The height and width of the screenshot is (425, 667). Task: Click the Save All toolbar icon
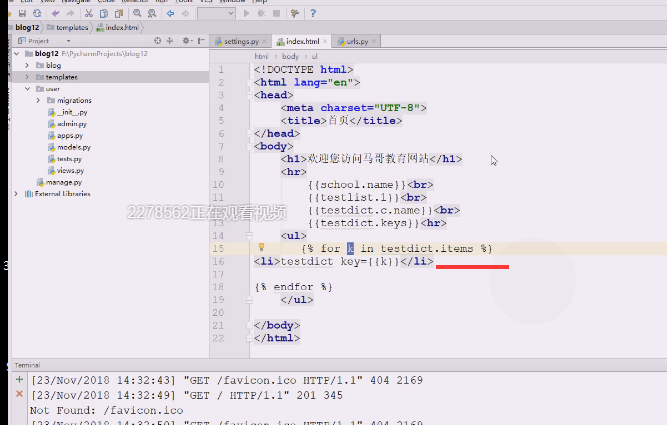coord(22,14)
